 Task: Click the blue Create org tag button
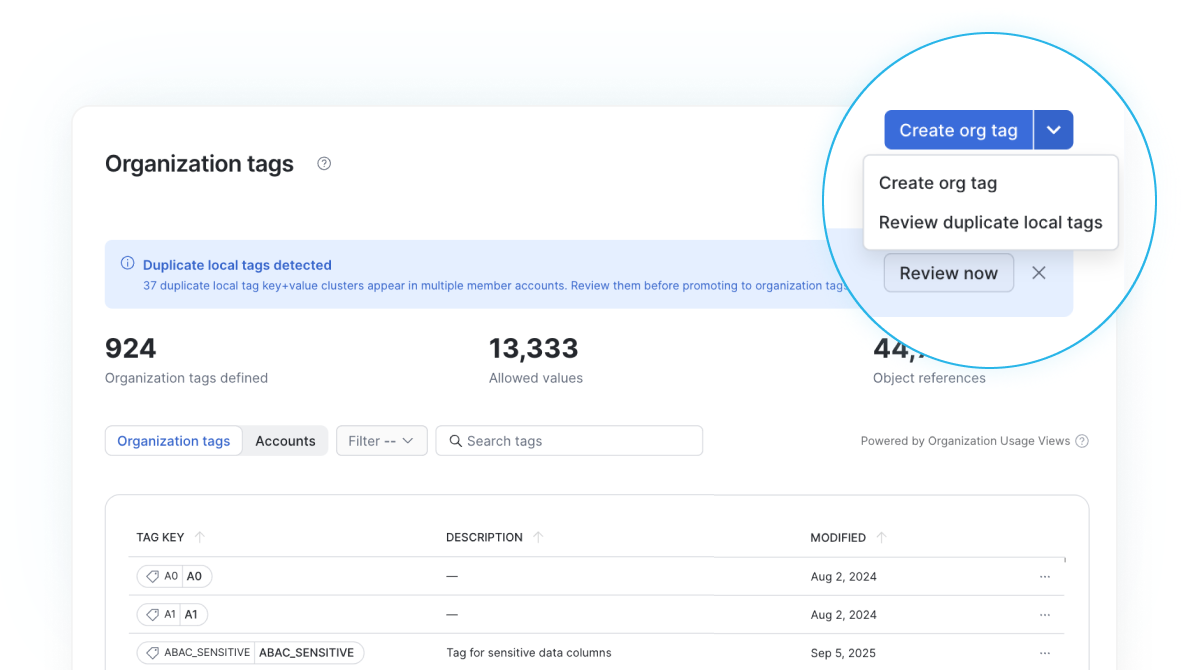[x=958, y=130]
